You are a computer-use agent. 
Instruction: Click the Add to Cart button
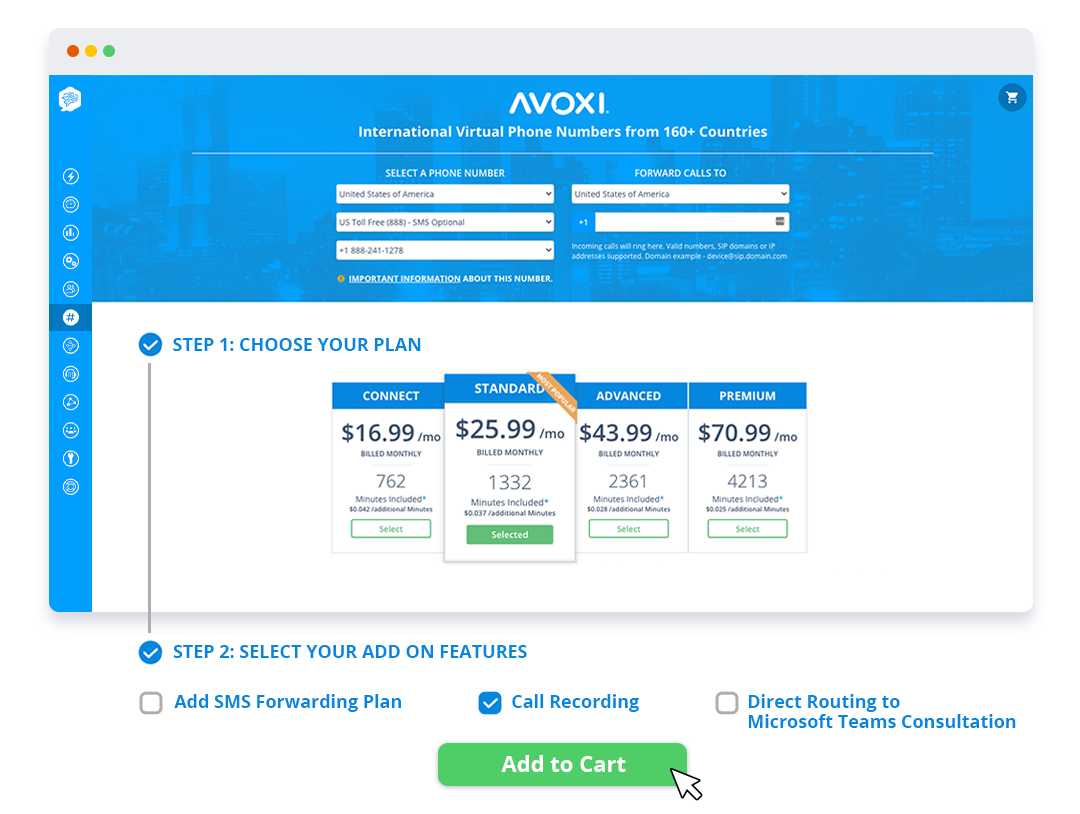(562, 764)
